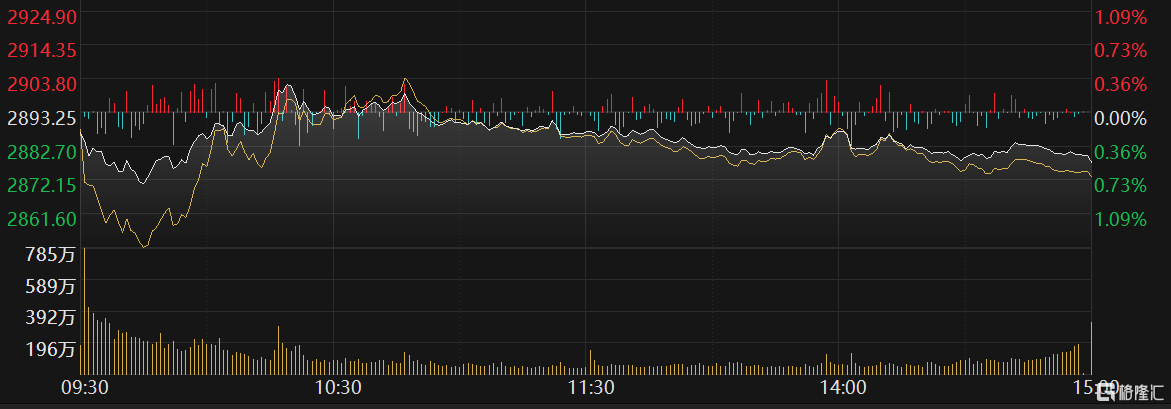1171x409 pixels.
Task: Click the 392万 volume label
Action: (52, 318)
